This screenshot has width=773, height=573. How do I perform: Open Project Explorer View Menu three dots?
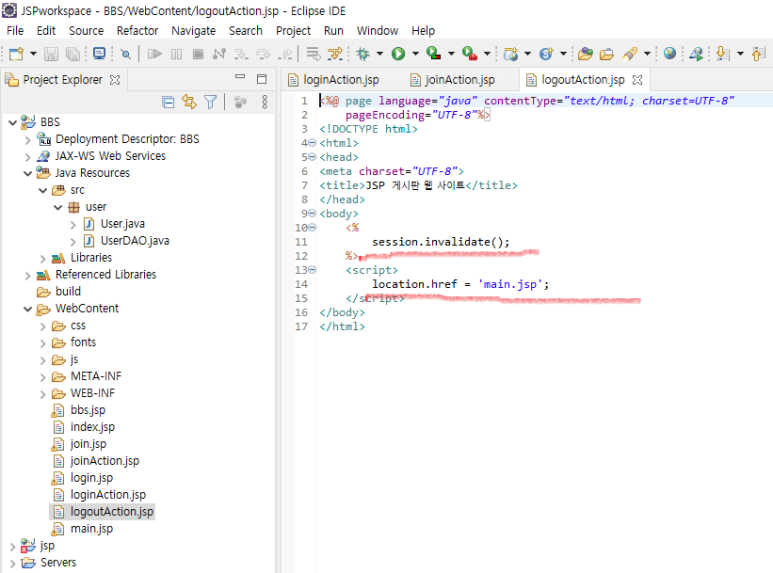(265, 102)
